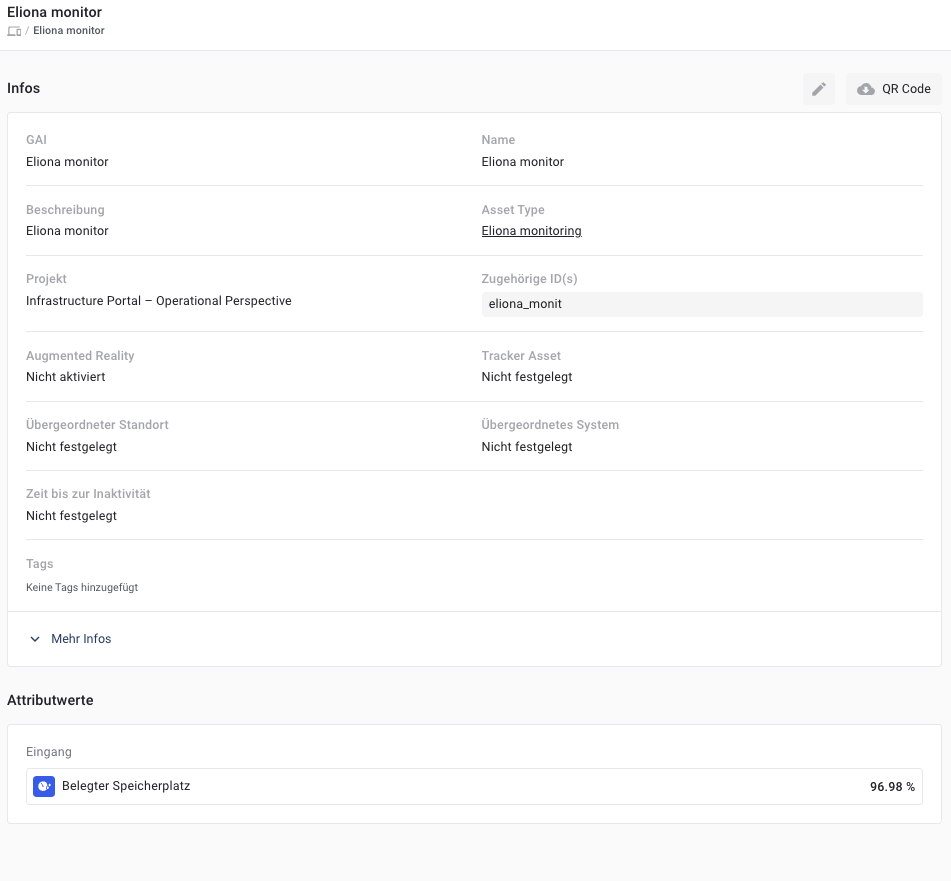The height and width of the screenshot is (881, 951).
Task: Click the blue Belegter Speicherplatz attribute icon
Action: point(43,786)
